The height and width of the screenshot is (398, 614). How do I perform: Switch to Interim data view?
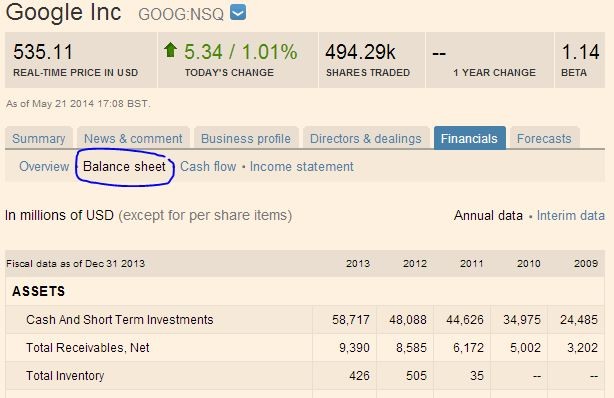pyautogui.click(x=571, y=215)
